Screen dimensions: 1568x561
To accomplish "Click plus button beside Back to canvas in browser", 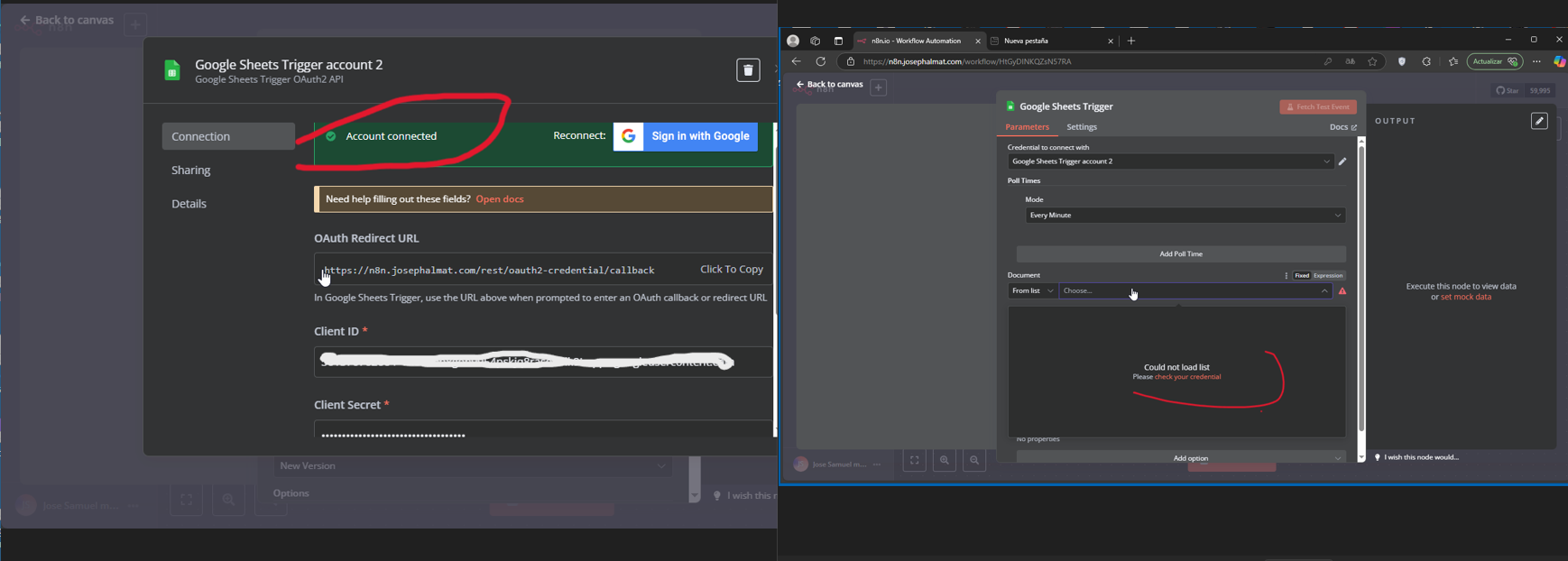I will (878, 87).
